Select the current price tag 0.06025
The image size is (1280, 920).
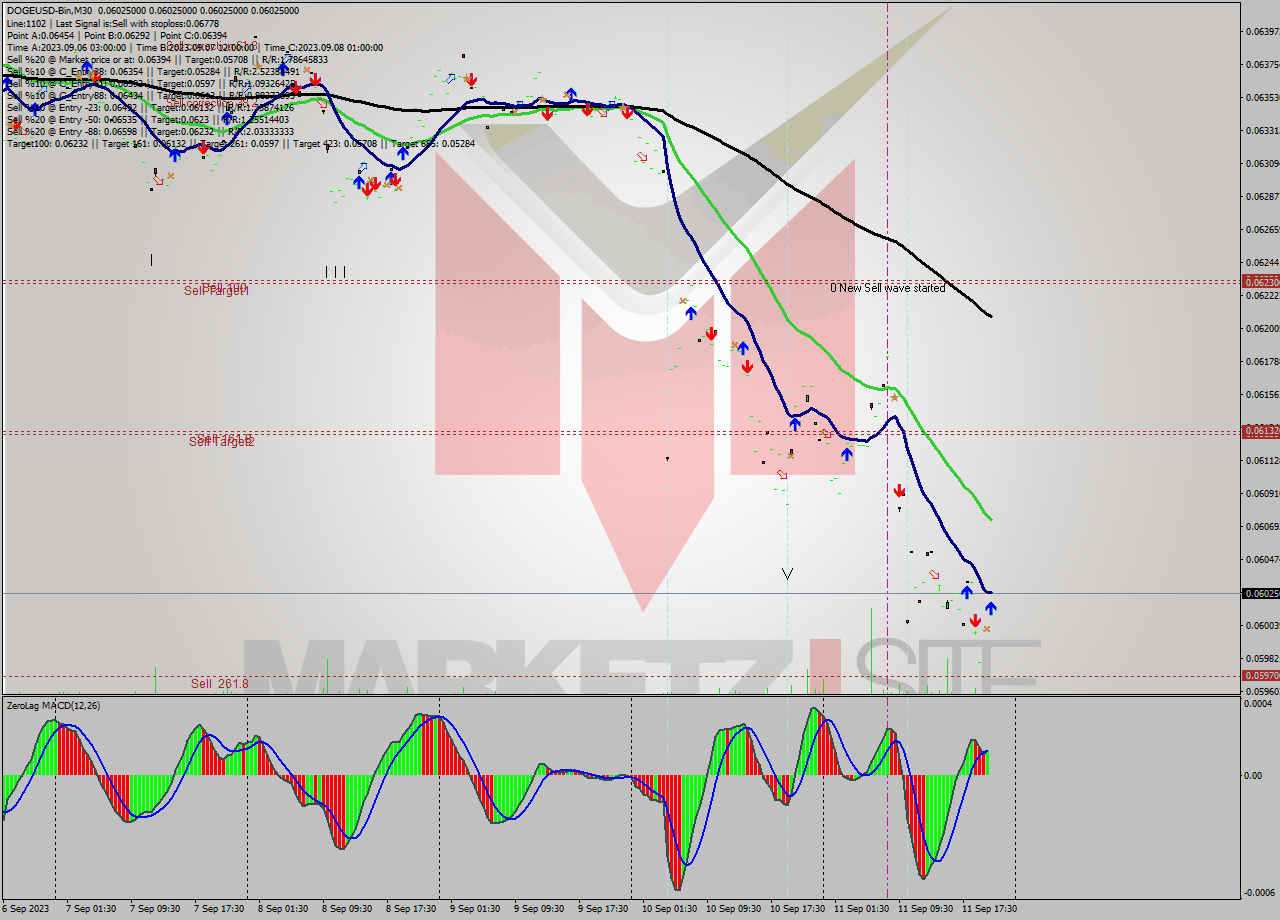[x=1260, y=593]
